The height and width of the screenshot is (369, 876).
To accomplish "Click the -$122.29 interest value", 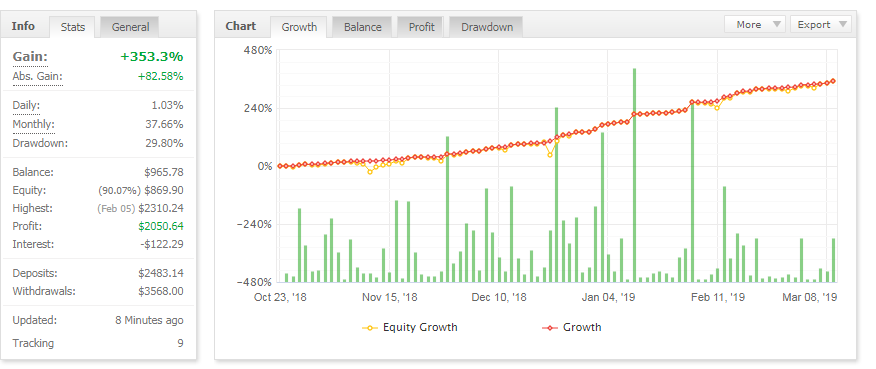I will [x=161, y=244].
